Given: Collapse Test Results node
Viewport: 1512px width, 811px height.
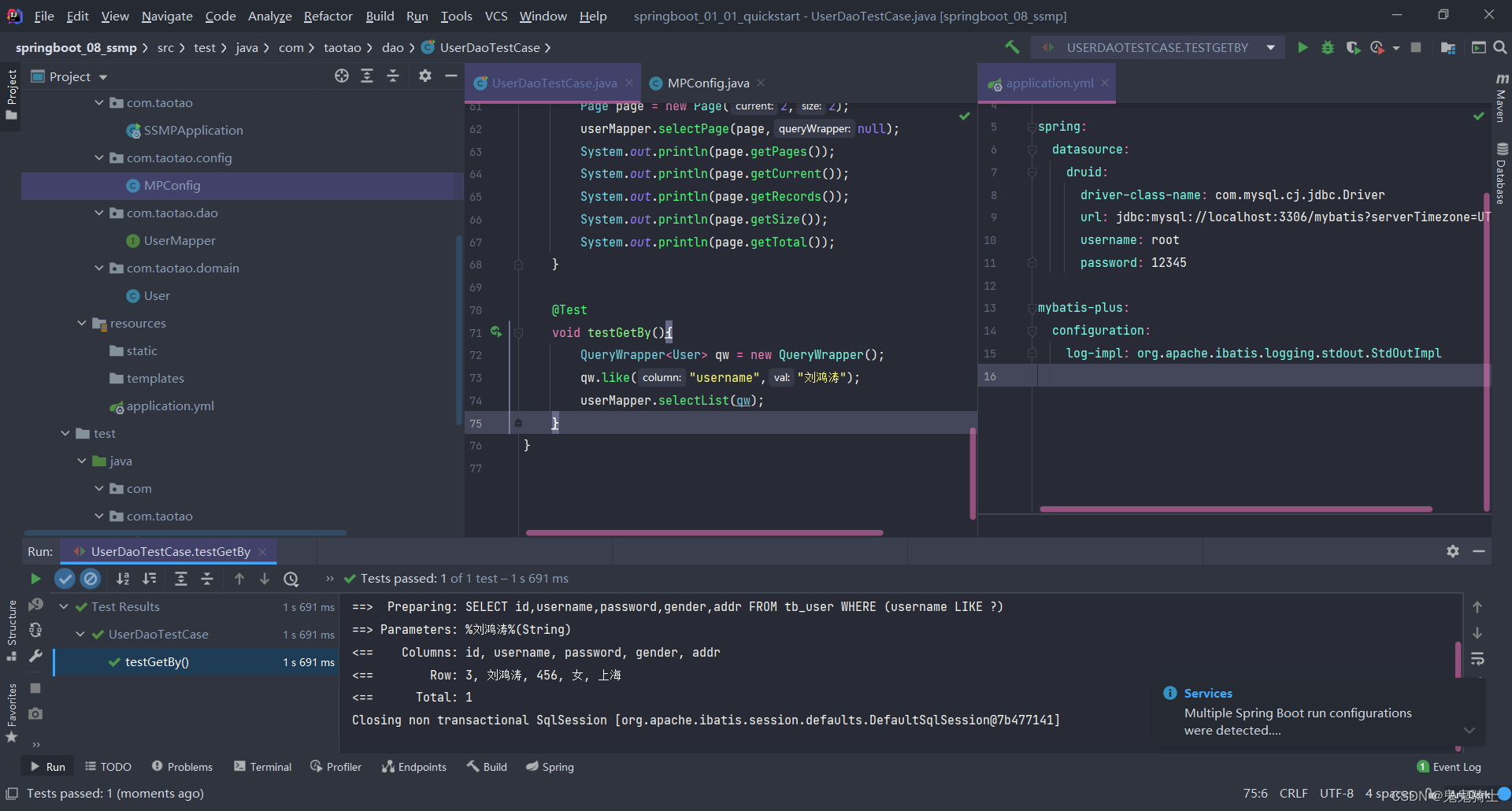Looking at the screenshot, I should pyautogui.click(x=64, y=606).
